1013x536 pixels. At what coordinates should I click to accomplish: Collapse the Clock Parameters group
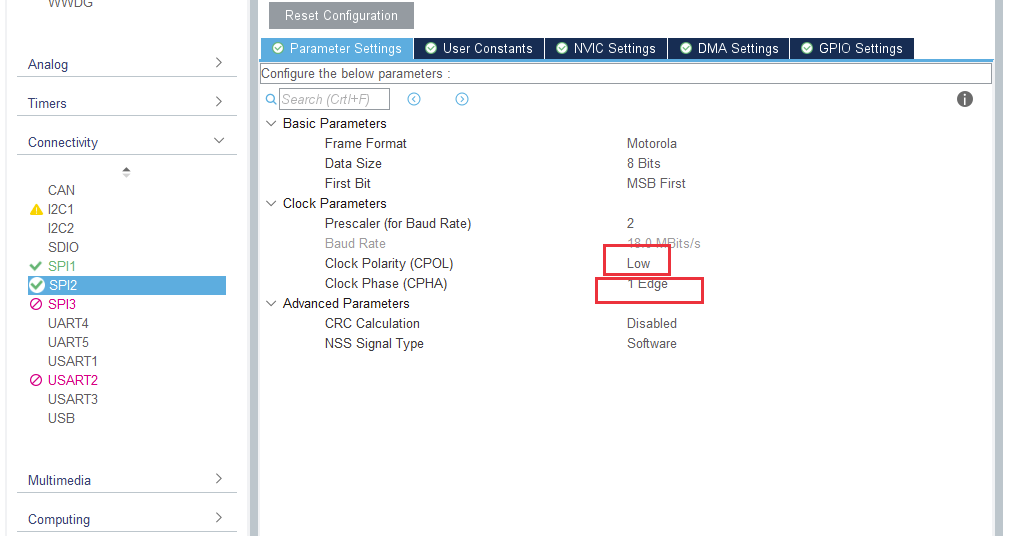271,203
